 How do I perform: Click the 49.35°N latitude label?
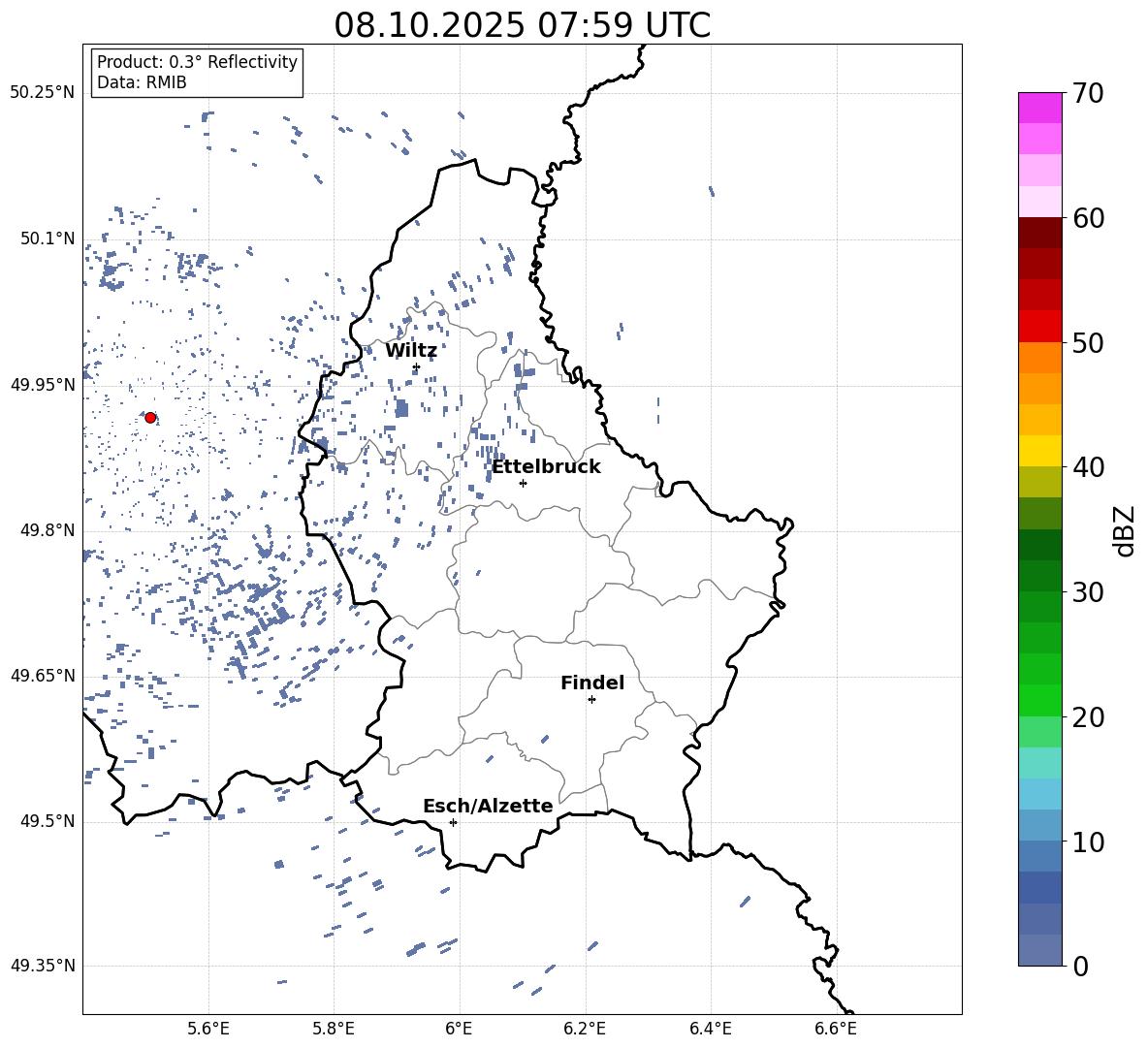(x=42, y=966)
